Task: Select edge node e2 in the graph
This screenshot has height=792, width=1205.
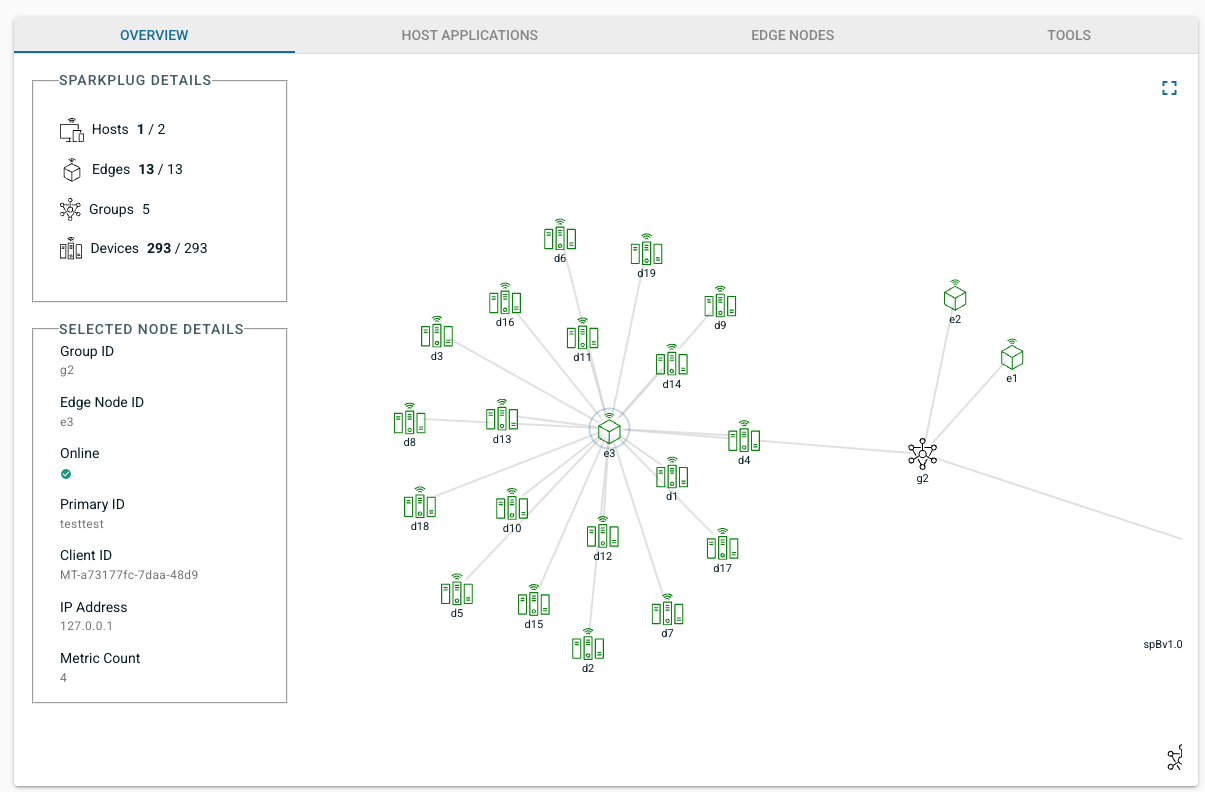Action: pos(955,296)
